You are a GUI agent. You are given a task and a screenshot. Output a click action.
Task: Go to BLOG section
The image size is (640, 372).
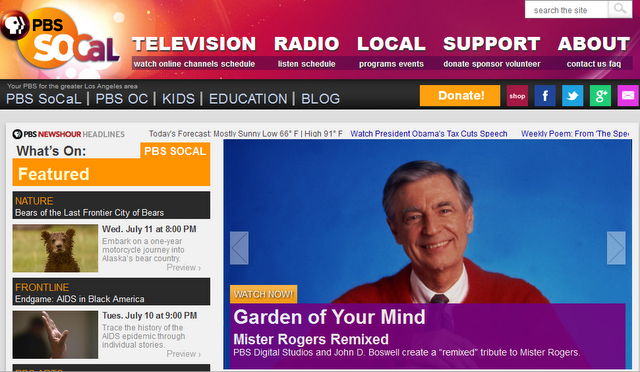[x=320, y=99]
